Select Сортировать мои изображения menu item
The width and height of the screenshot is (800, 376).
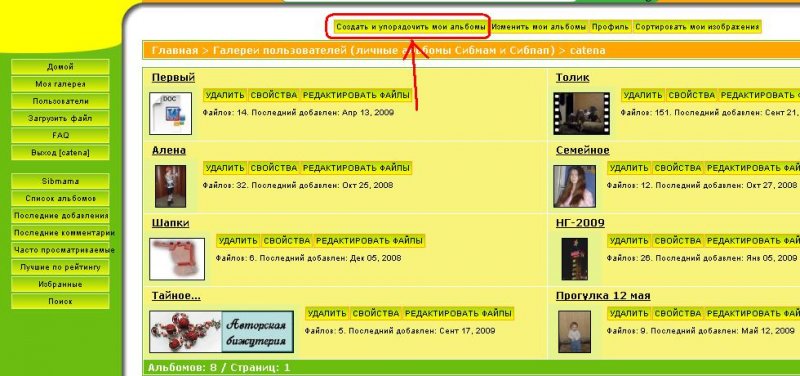(697, 27)
